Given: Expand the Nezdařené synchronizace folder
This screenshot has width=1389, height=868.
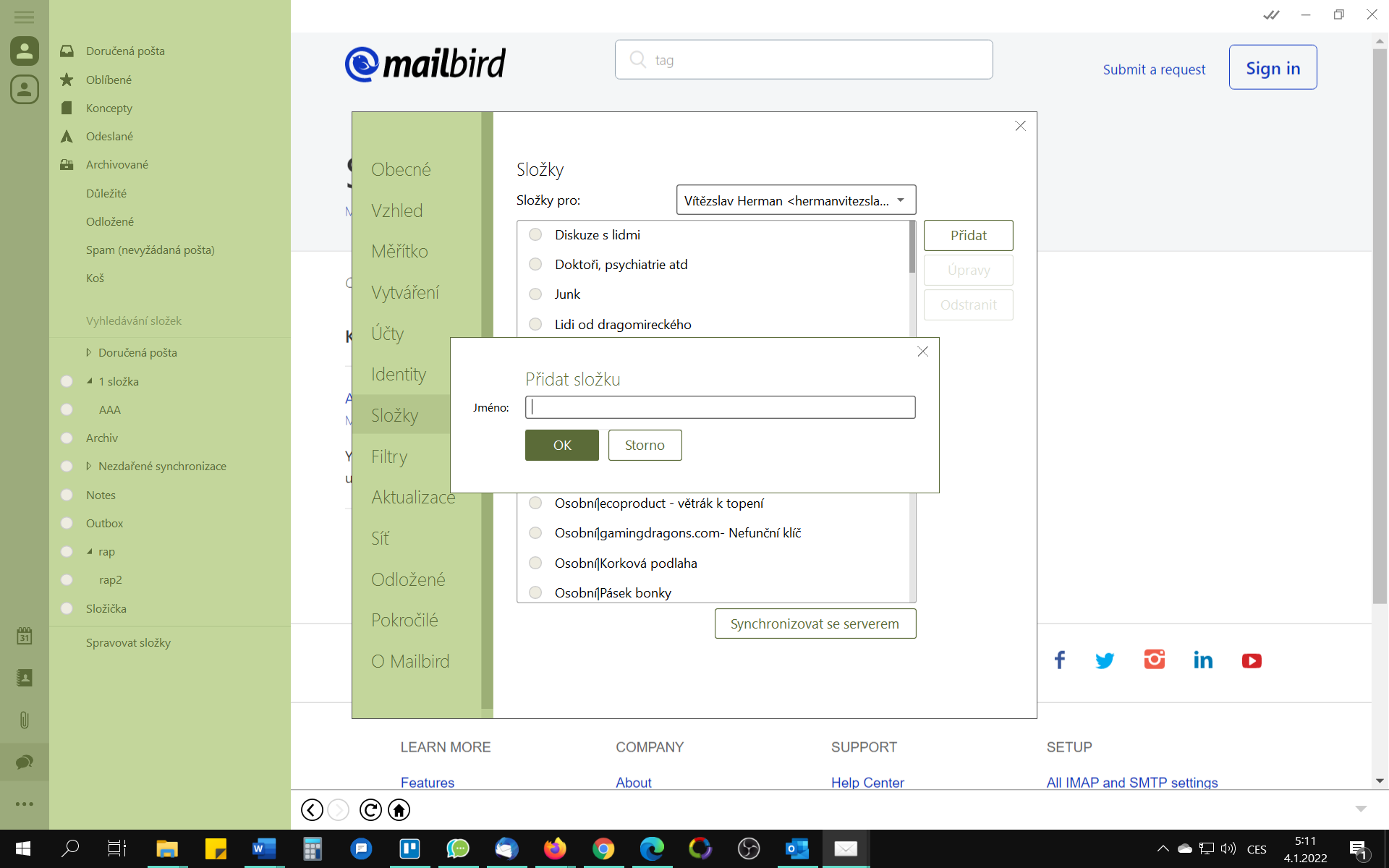Looking at the screenshot, I should tap(89, 467).
